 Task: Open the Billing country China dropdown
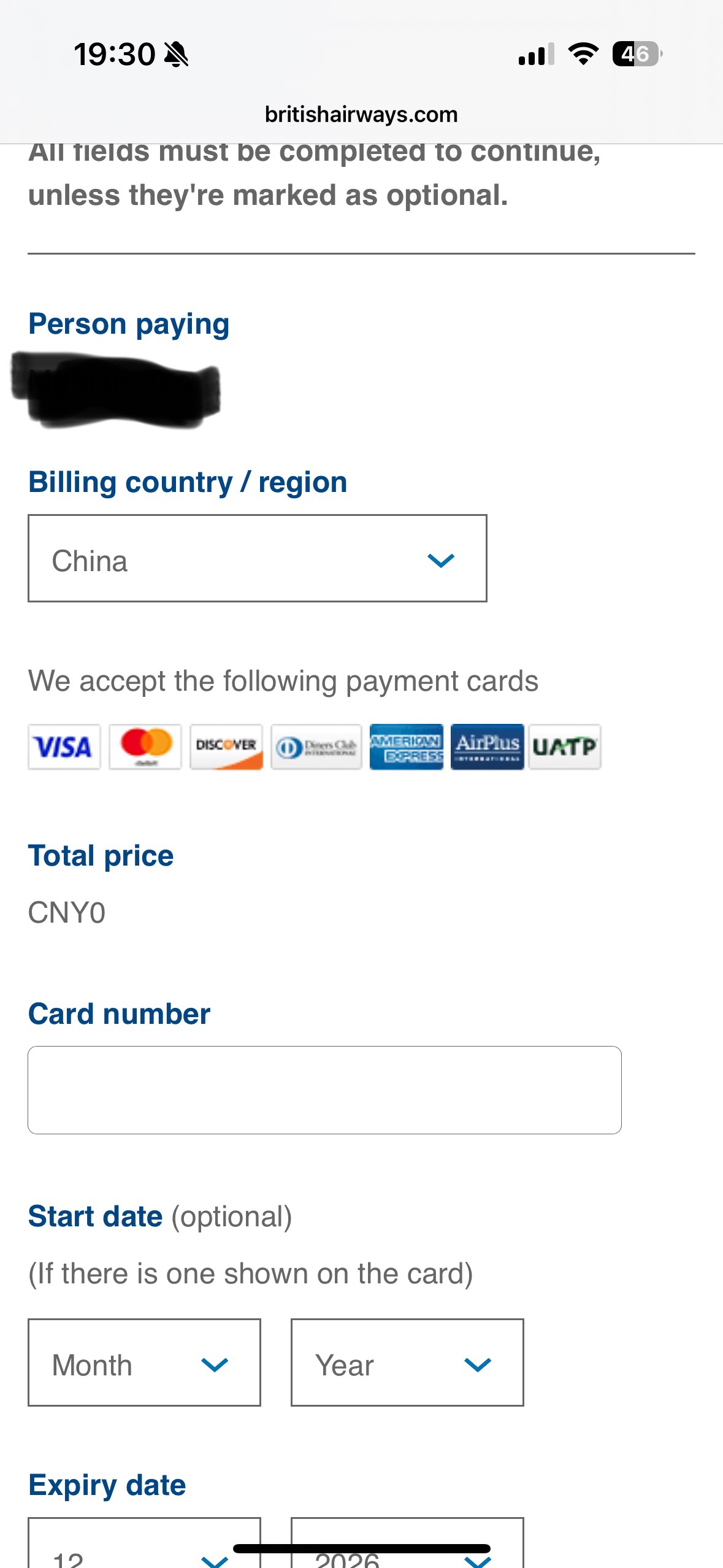tap(258, 558)
